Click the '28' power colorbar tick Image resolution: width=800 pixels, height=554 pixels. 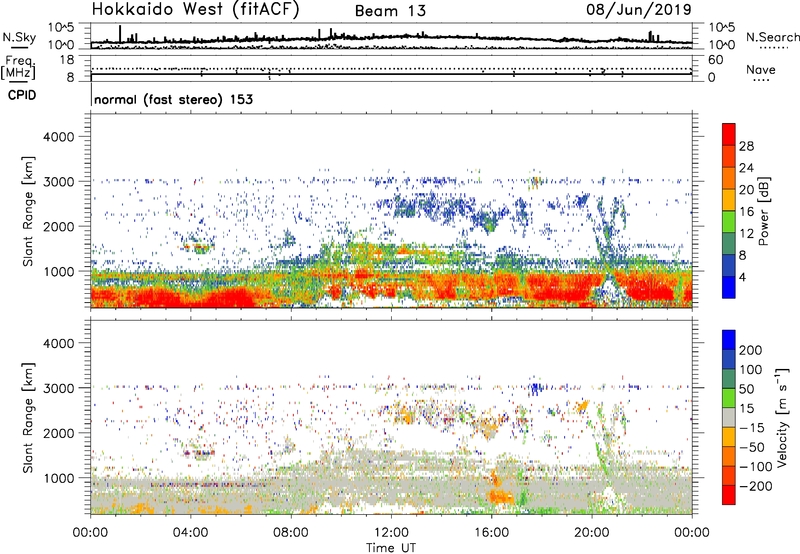(746, 146)
